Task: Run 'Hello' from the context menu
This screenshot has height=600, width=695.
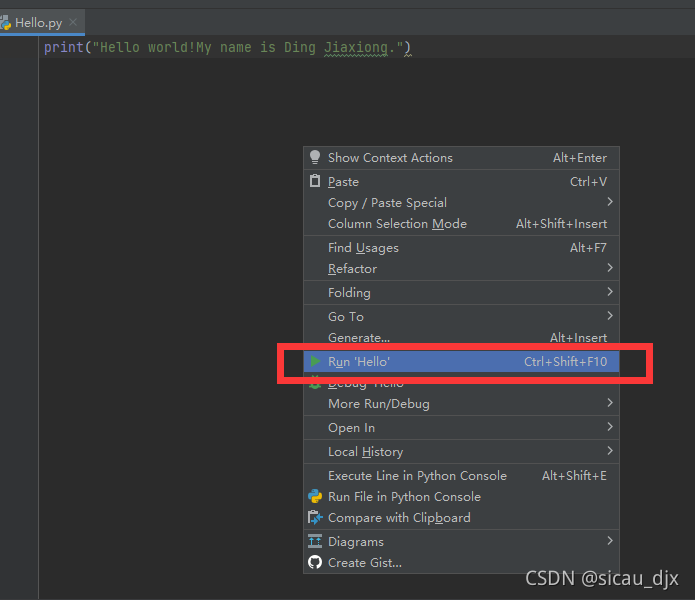Action: (461, 362)
